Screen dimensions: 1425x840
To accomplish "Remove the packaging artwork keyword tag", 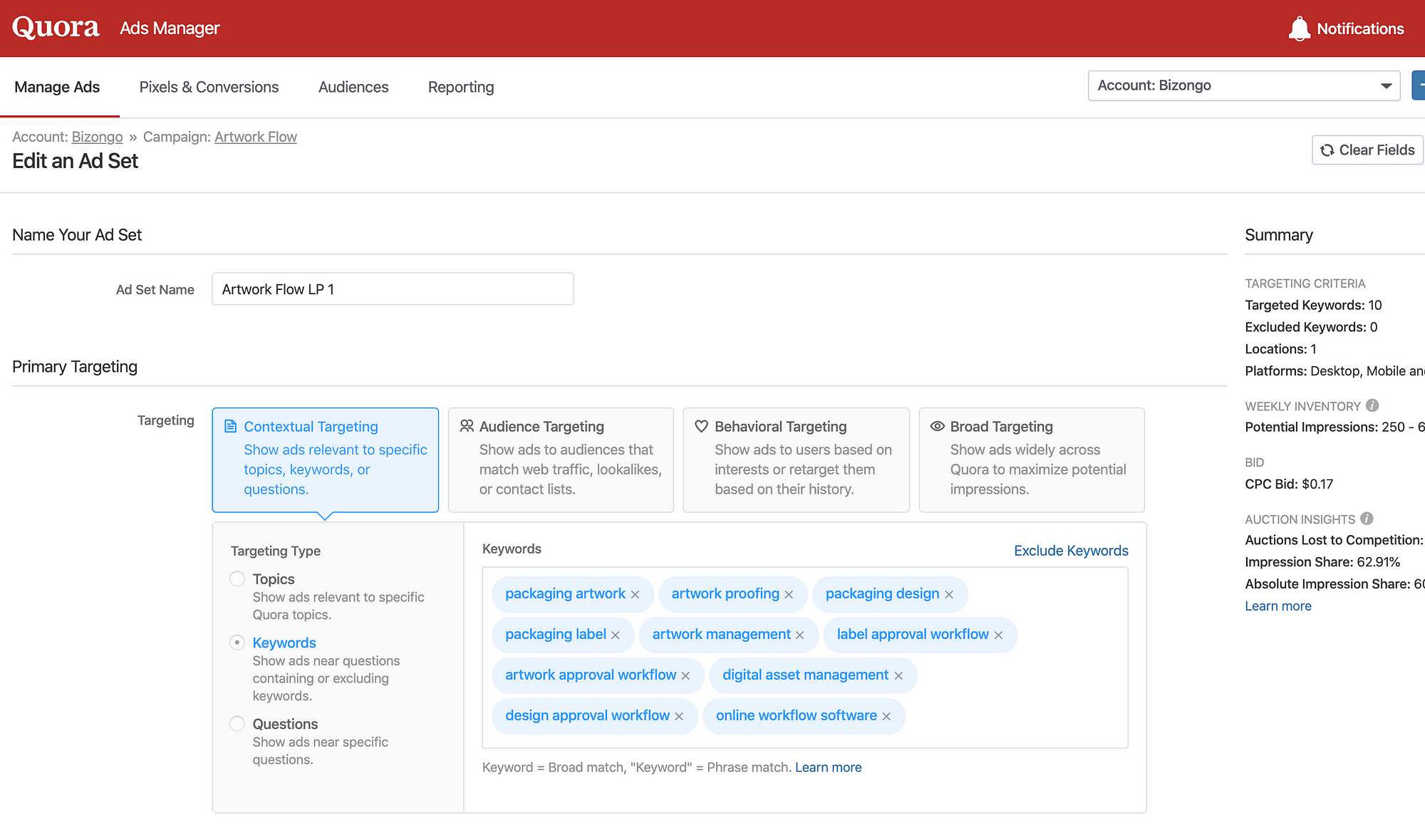I will pyautogui.click(x=635, y=593).
